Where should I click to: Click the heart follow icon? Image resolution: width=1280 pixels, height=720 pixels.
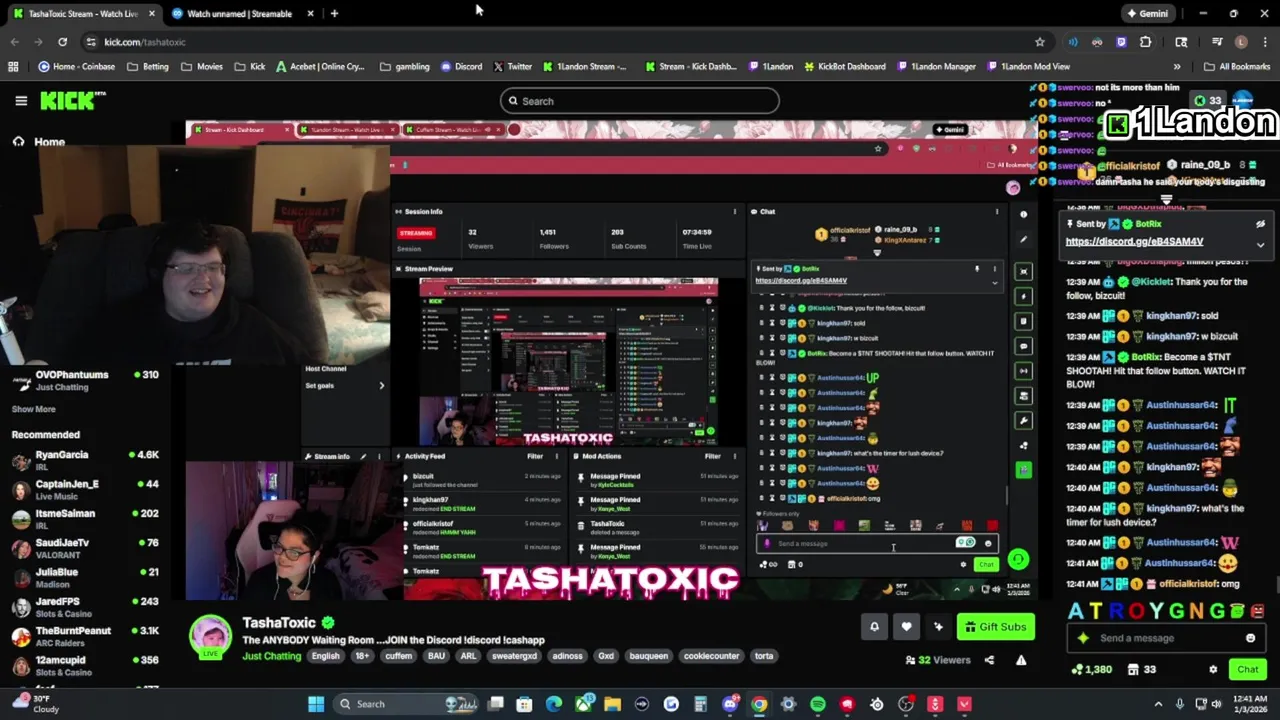(906, 627)
